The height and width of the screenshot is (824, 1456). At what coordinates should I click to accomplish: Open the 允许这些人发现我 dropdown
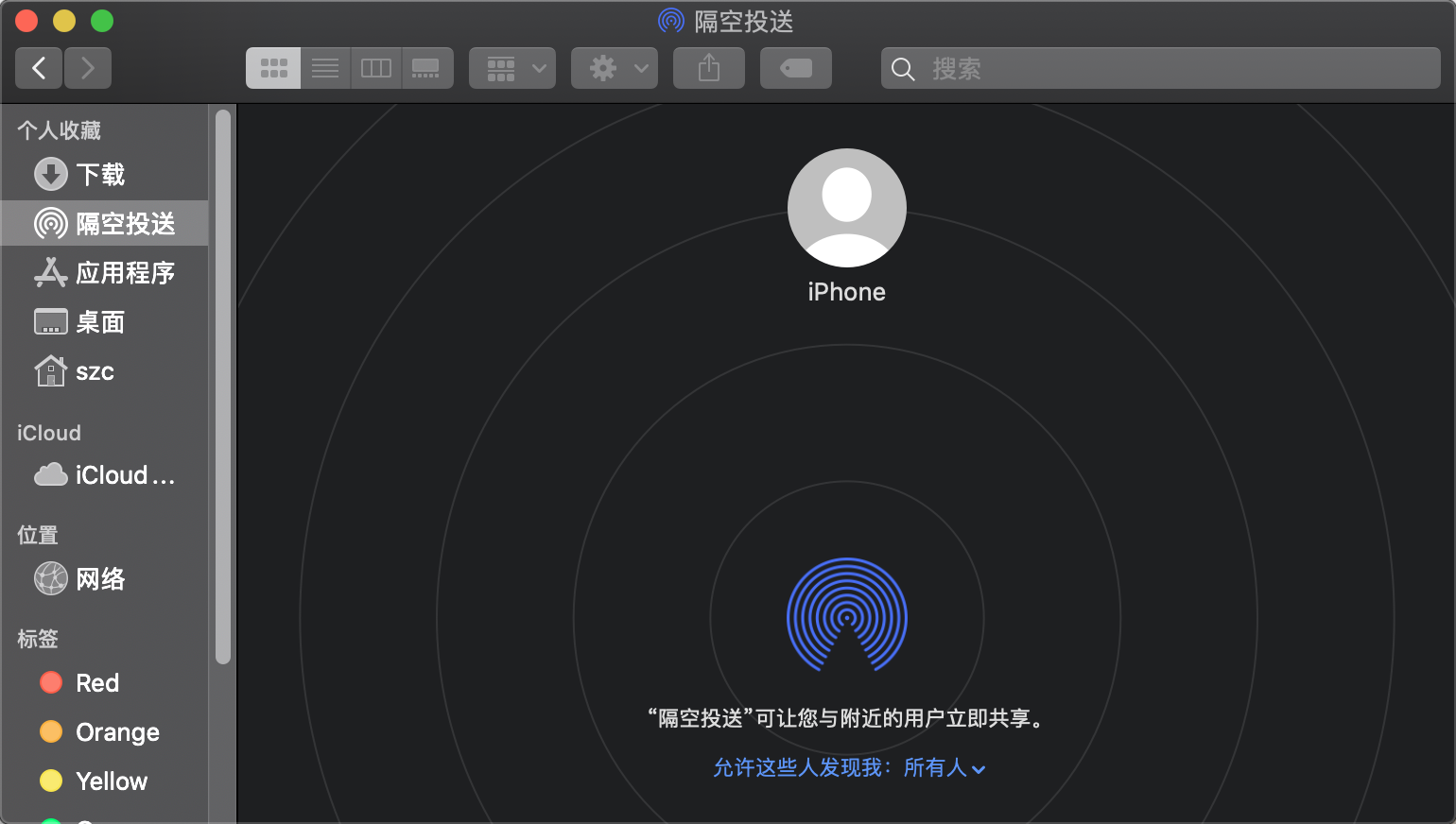(849, 767)
